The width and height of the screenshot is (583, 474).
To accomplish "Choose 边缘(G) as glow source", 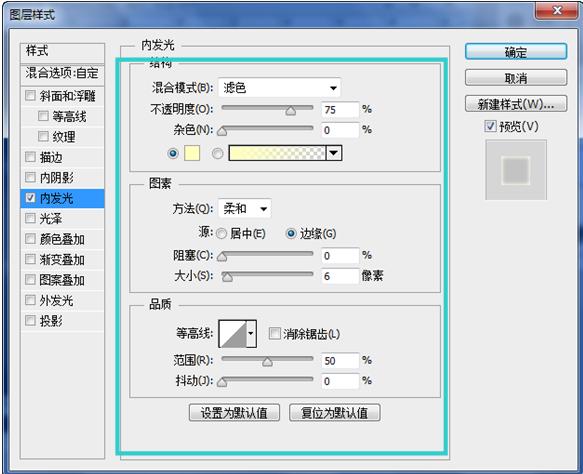I will pyautogui.click(x=291, y=233).
